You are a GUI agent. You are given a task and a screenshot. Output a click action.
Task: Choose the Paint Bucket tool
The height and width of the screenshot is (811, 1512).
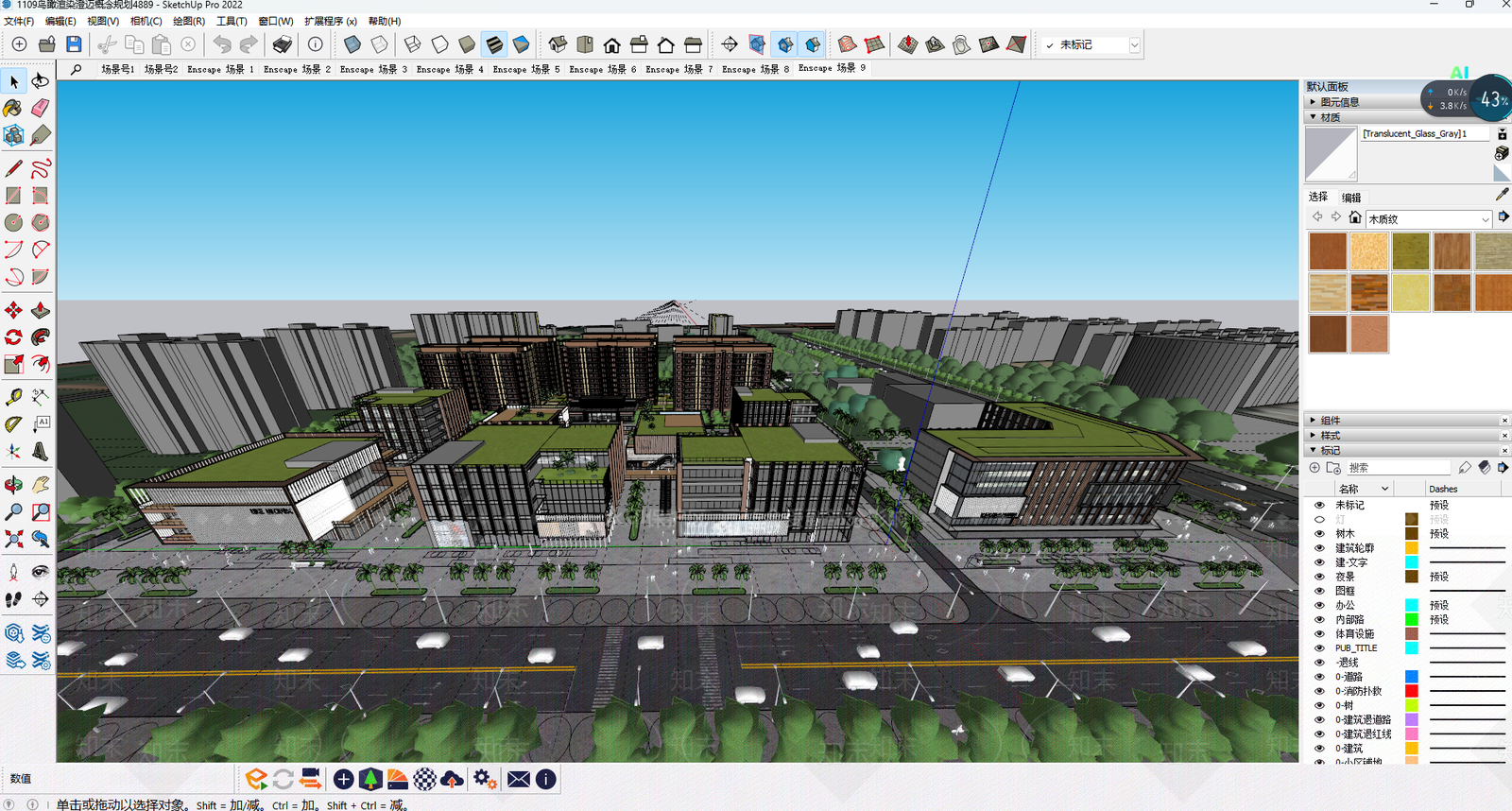[x=14, y=109]
